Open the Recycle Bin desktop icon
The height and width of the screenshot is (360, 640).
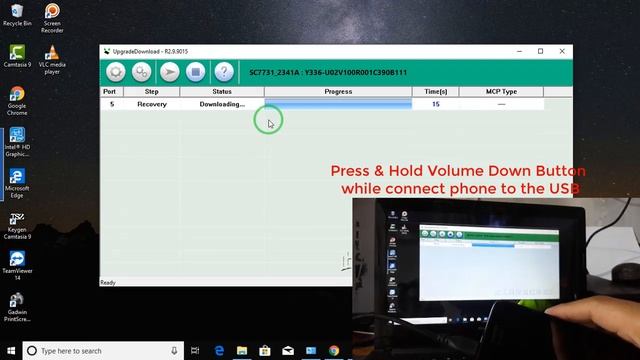coord(17,16)
